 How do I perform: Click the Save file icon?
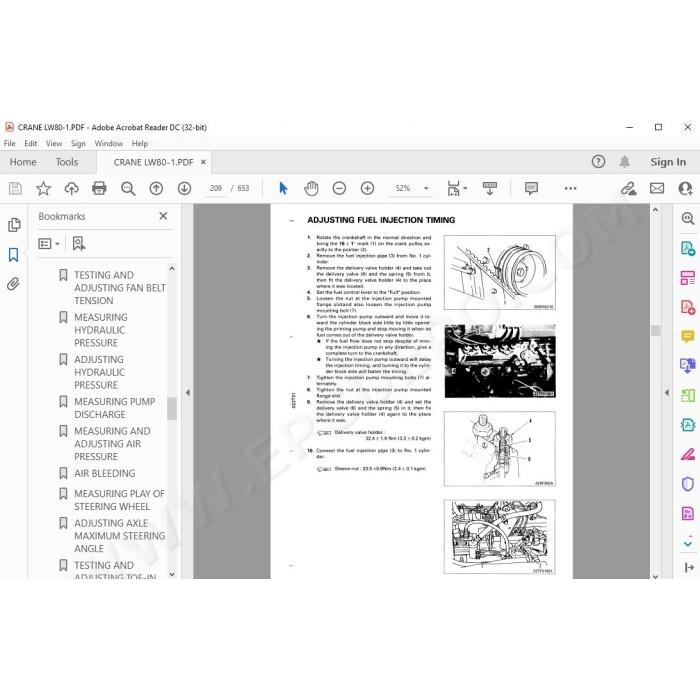click(x=15, y=188)
